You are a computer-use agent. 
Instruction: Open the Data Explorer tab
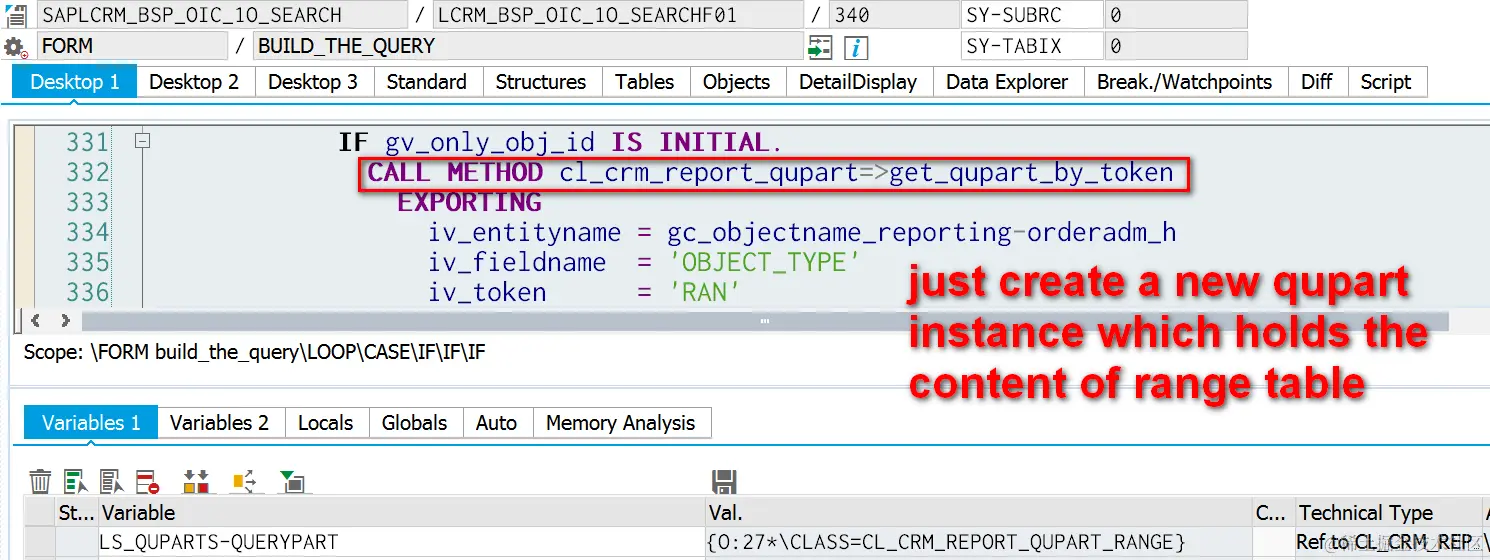click(1007, 82)
